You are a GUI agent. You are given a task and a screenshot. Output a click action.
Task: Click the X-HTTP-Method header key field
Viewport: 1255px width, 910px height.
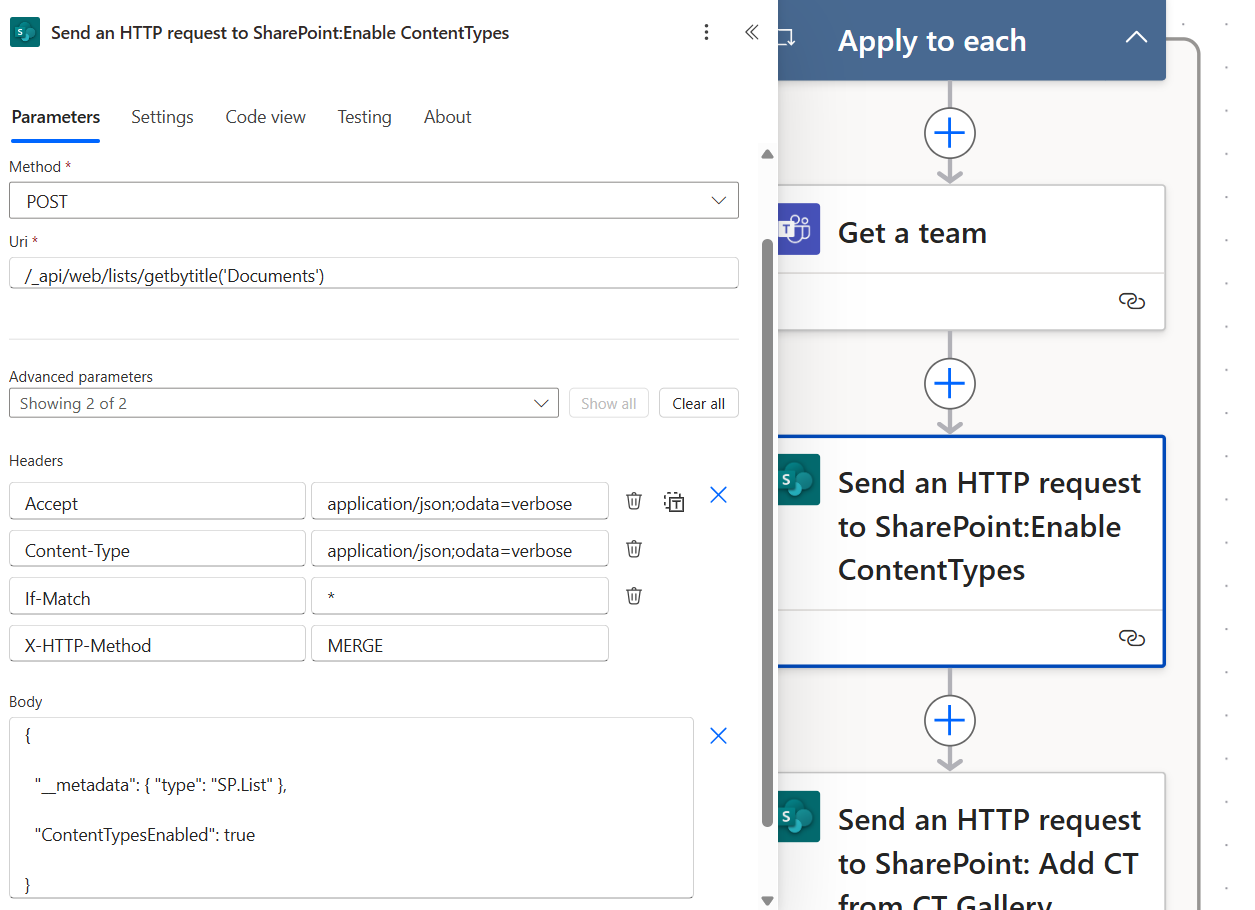[x=157, y=643]
